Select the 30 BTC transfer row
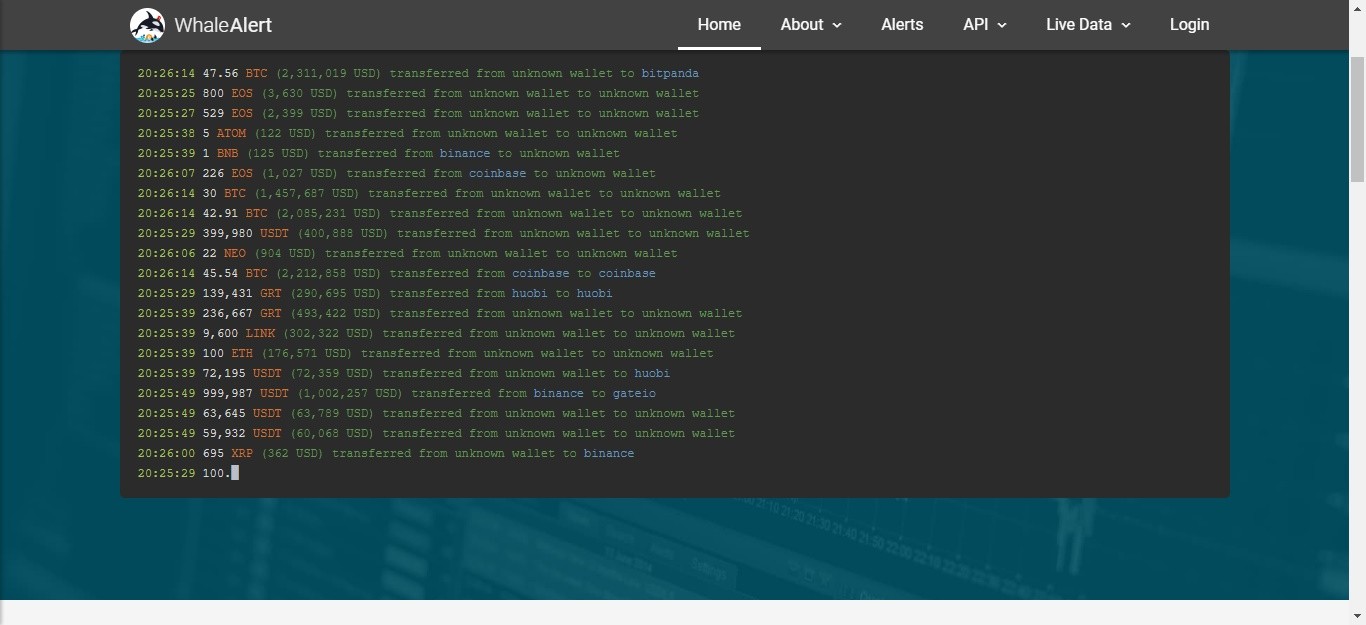 click(429, 193)
